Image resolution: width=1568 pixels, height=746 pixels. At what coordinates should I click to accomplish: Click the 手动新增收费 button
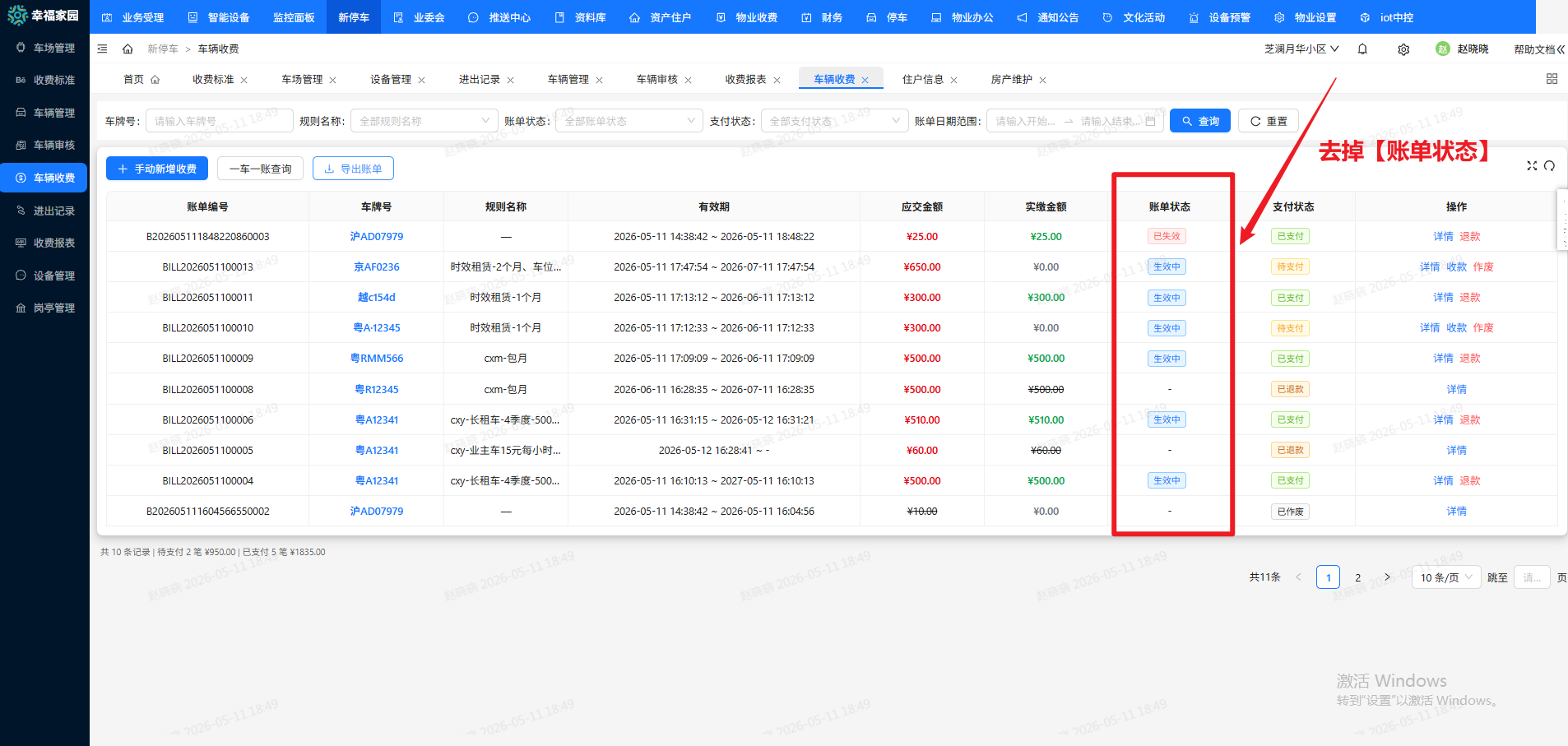(x=157, y=169)
